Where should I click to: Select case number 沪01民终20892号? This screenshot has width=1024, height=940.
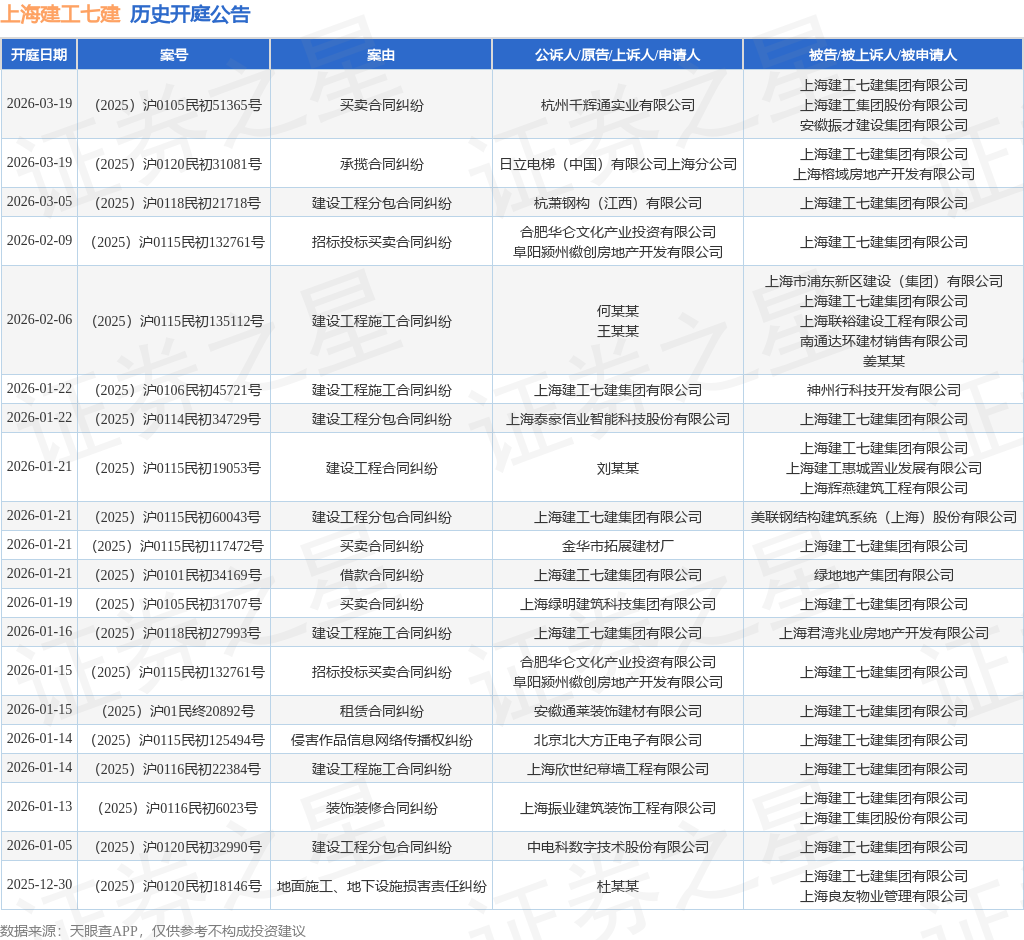[178, 711]
